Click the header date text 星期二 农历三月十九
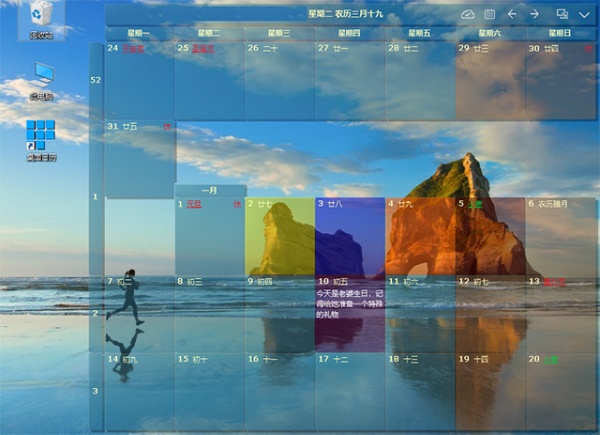This screenshot has height=435, width=600. coord(346,14)
